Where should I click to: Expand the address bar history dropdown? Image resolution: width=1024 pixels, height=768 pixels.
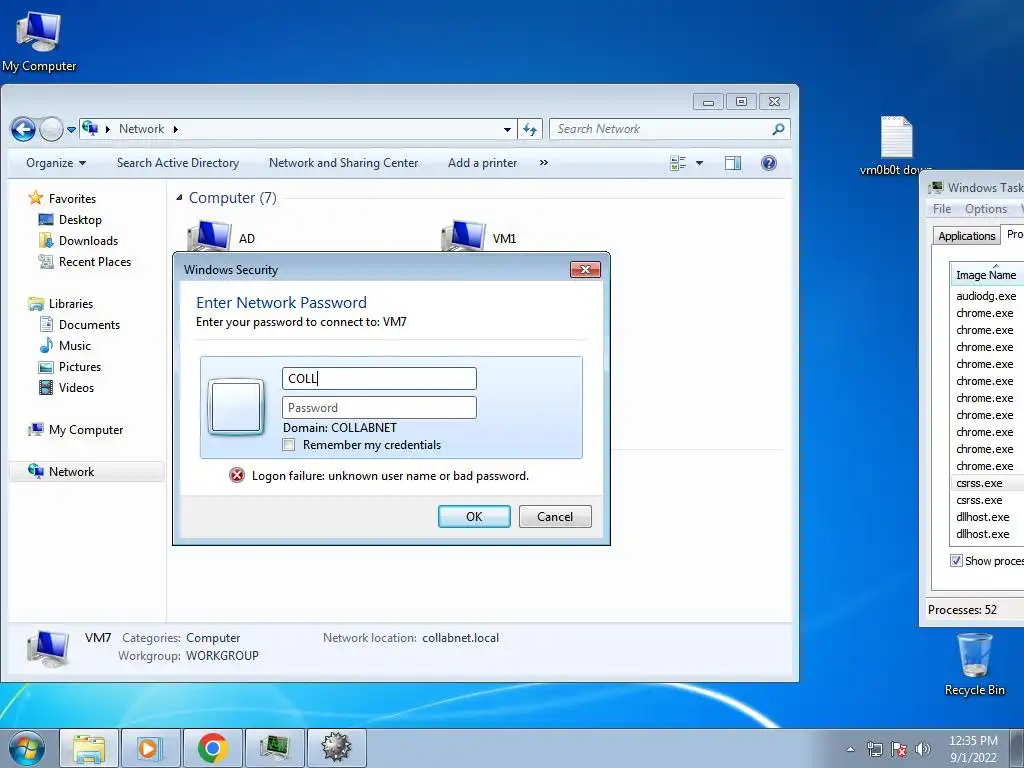[x=507, y=129]
